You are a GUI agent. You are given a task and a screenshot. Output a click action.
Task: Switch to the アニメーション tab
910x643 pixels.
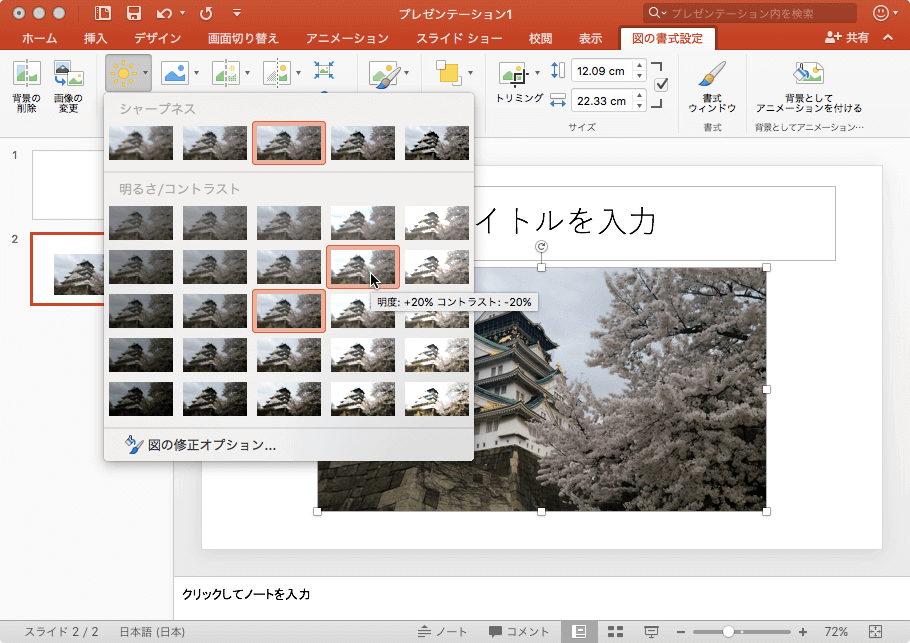point(348,39)
